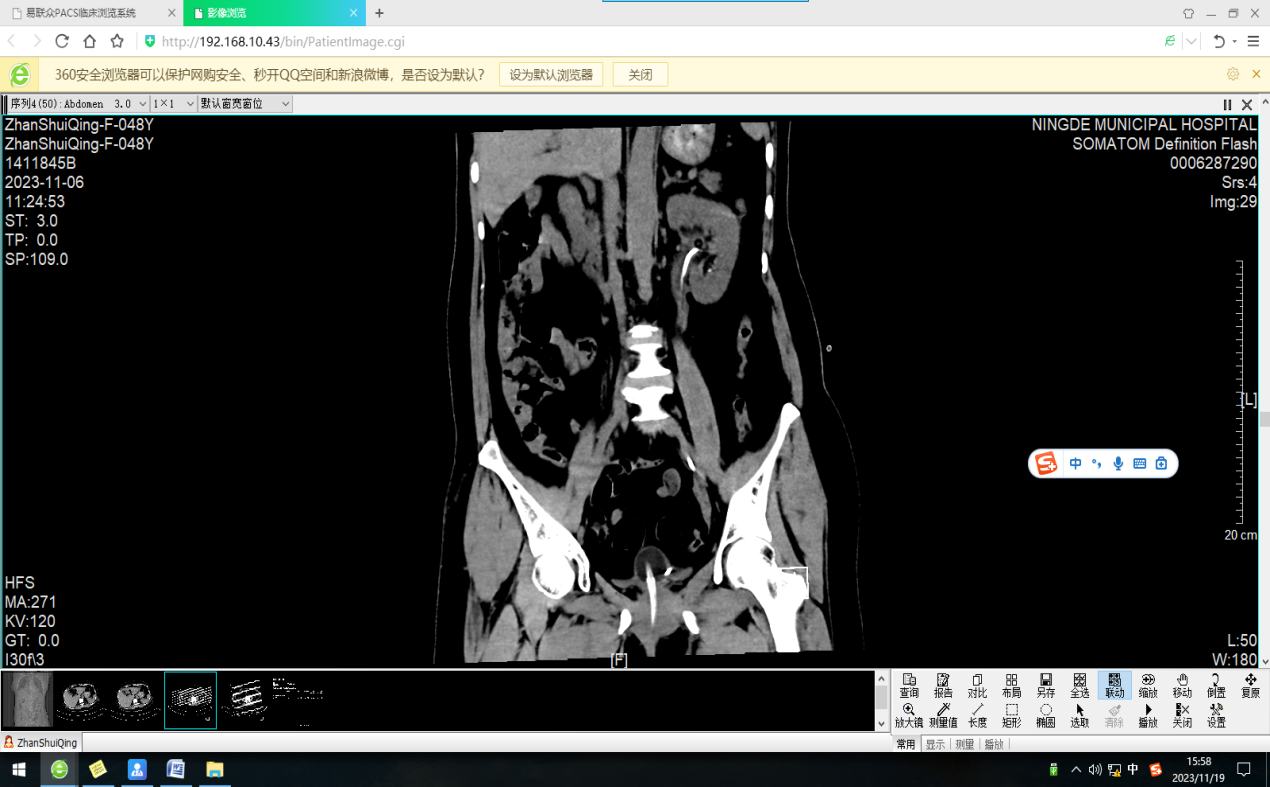Toggle the 联动 linked-scroll tool
The image size is (1270, 787).
[x=1114, y=685]
